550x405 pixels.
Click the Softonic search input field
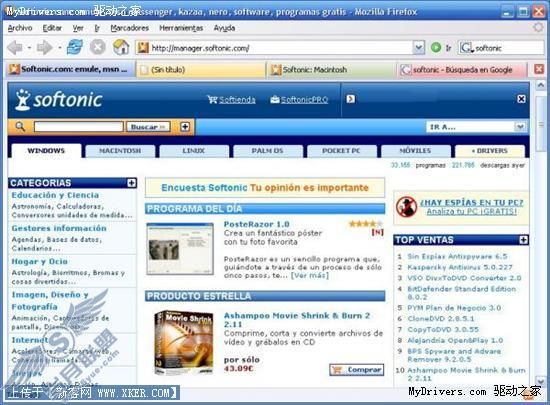coord(79,127)
